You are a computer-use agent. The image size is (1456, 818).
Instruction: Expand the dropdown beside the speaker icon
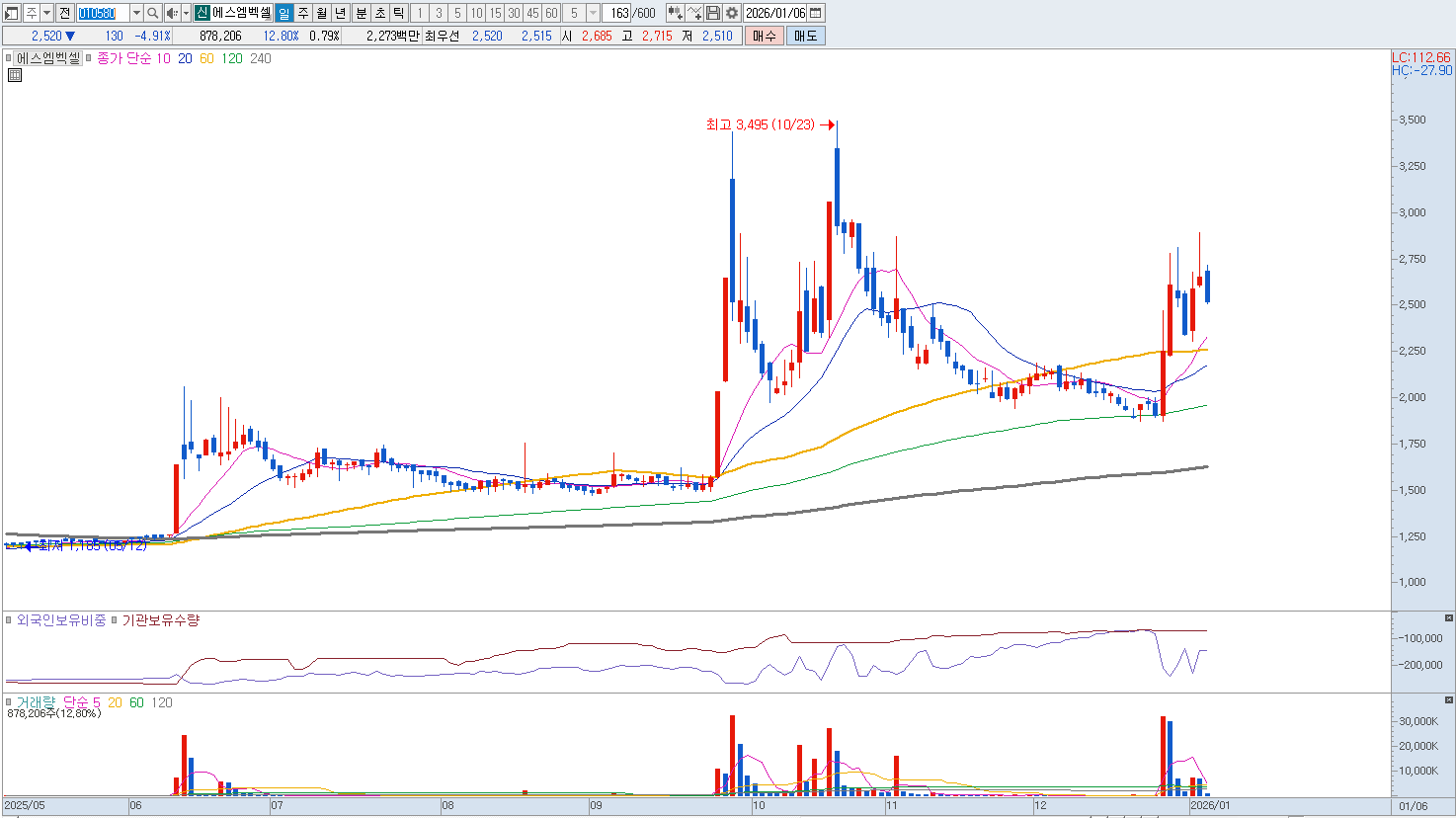[186, 13]
